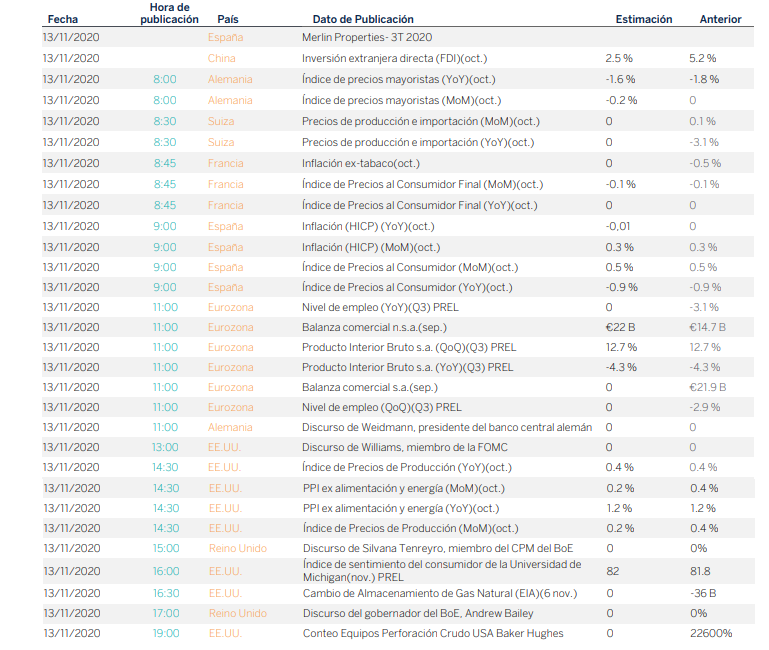The height and width of the screenshot is (650, 769).
Task: Click the Fecha column header
Action: (62, 19)
